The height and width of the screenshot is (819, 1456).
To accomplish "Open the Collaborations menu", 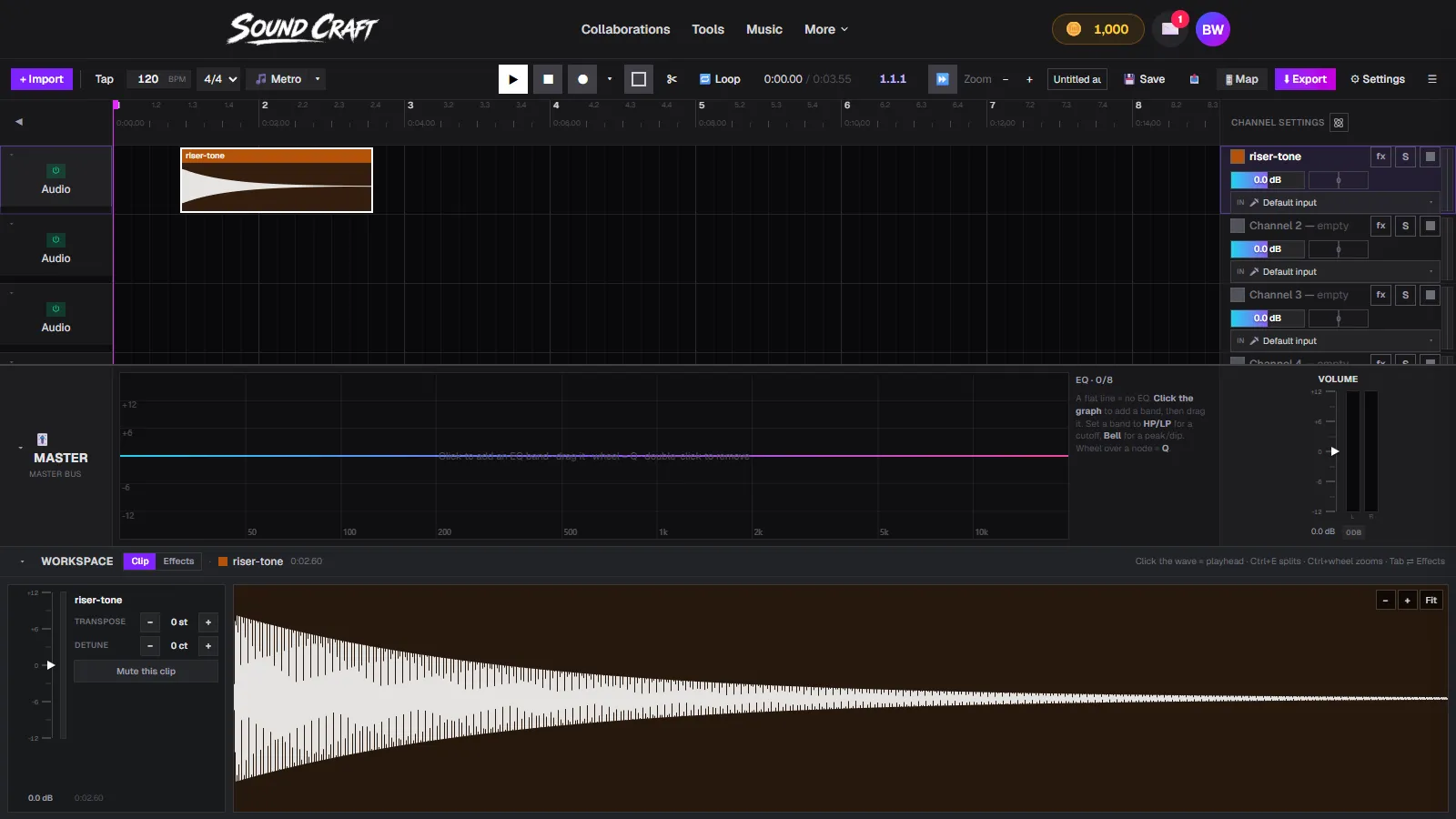I will pyautogui.click(x=626, y=29).
